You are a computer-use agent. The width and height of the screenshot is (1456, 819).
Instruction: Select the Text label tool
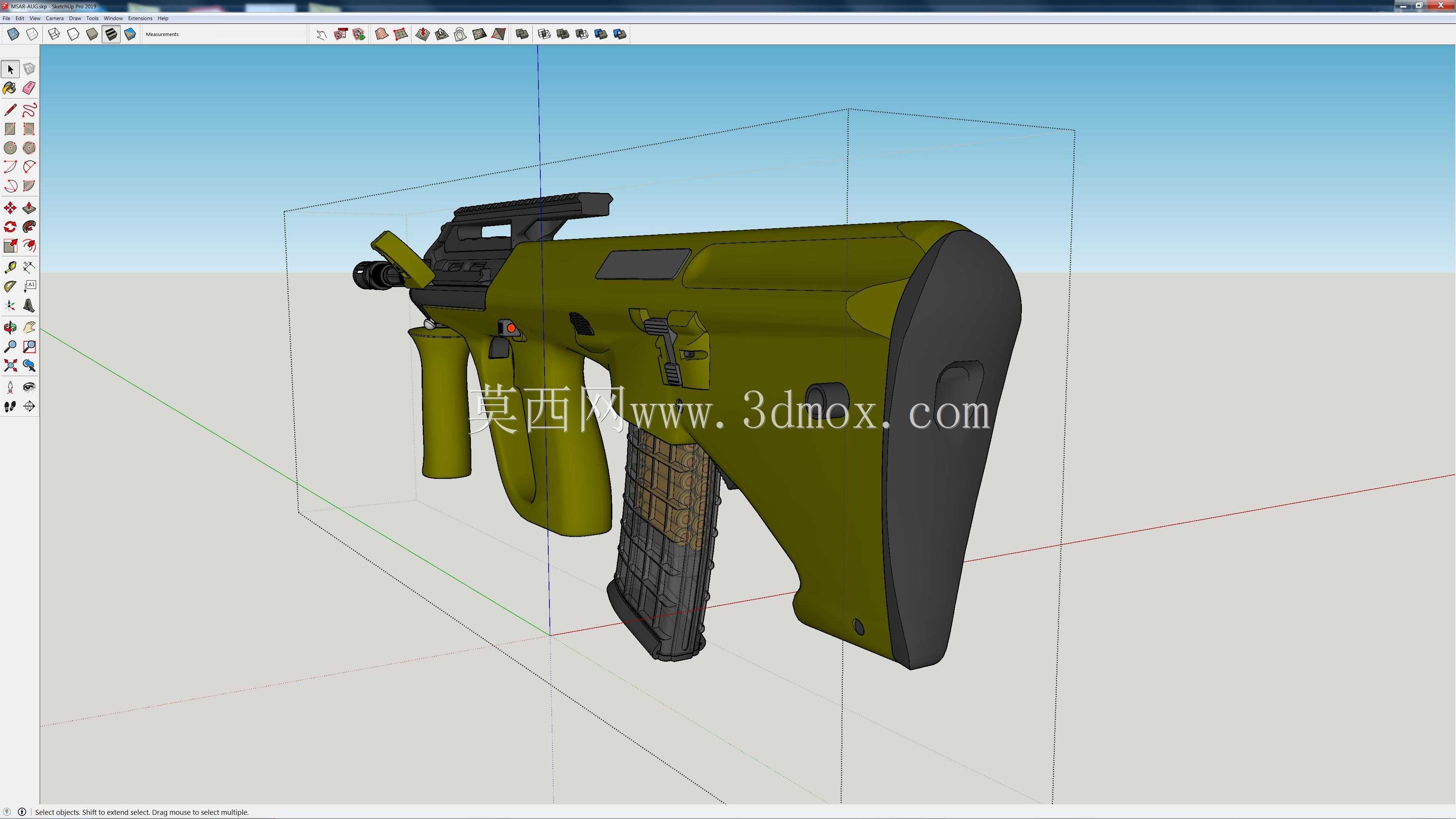pos(30,287)
